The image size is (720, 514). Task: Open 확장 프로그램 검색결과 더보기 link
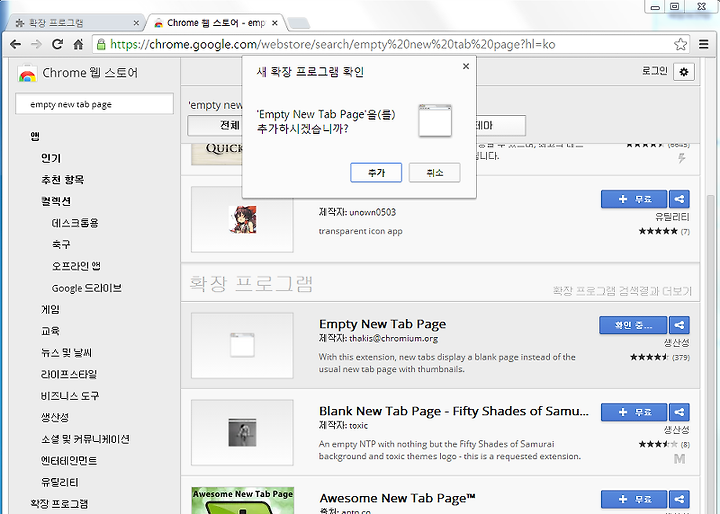point(622,291)
